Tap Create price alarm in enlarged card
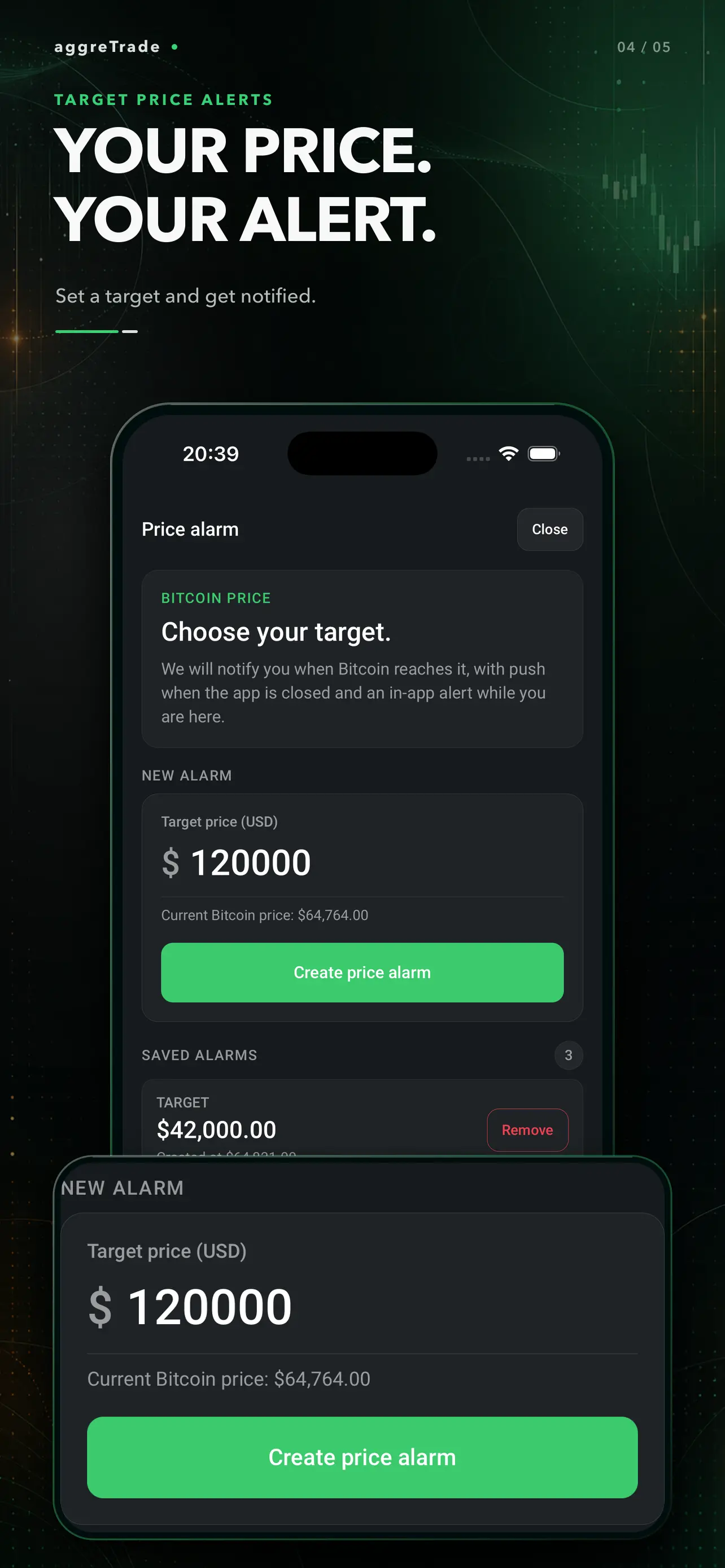The height and width of the screenshot is (1568, 725). point(362,1457)
